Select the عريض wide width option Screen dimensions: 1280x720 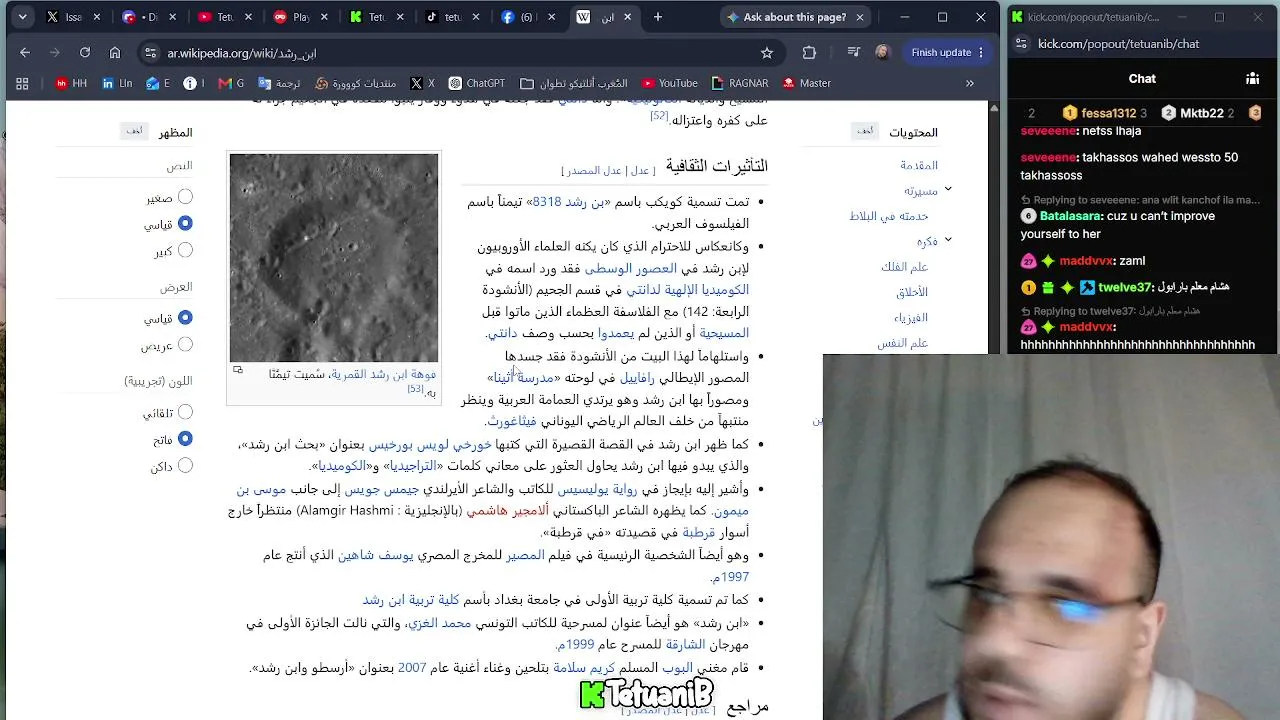pyautogui.click(x=185, y=345)
